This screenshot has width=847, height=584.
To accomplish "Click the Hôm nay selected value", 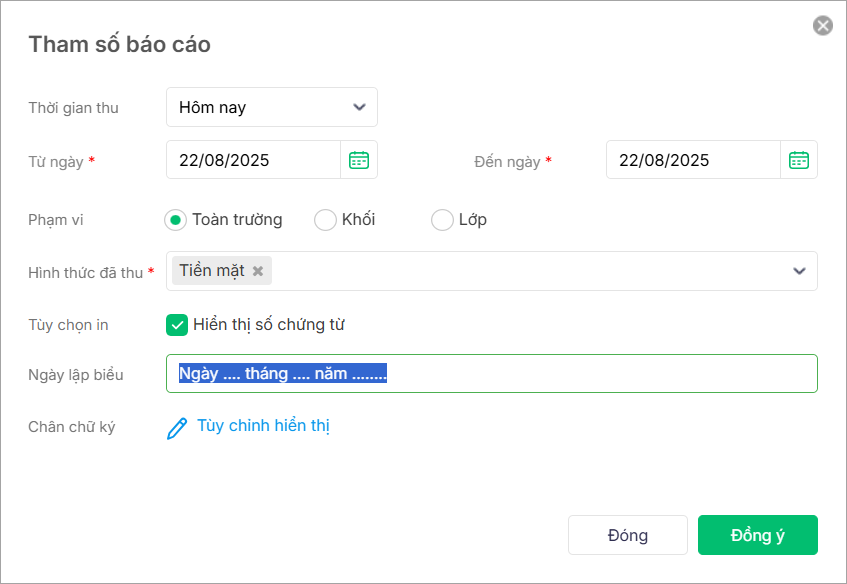I will [213, 107].
